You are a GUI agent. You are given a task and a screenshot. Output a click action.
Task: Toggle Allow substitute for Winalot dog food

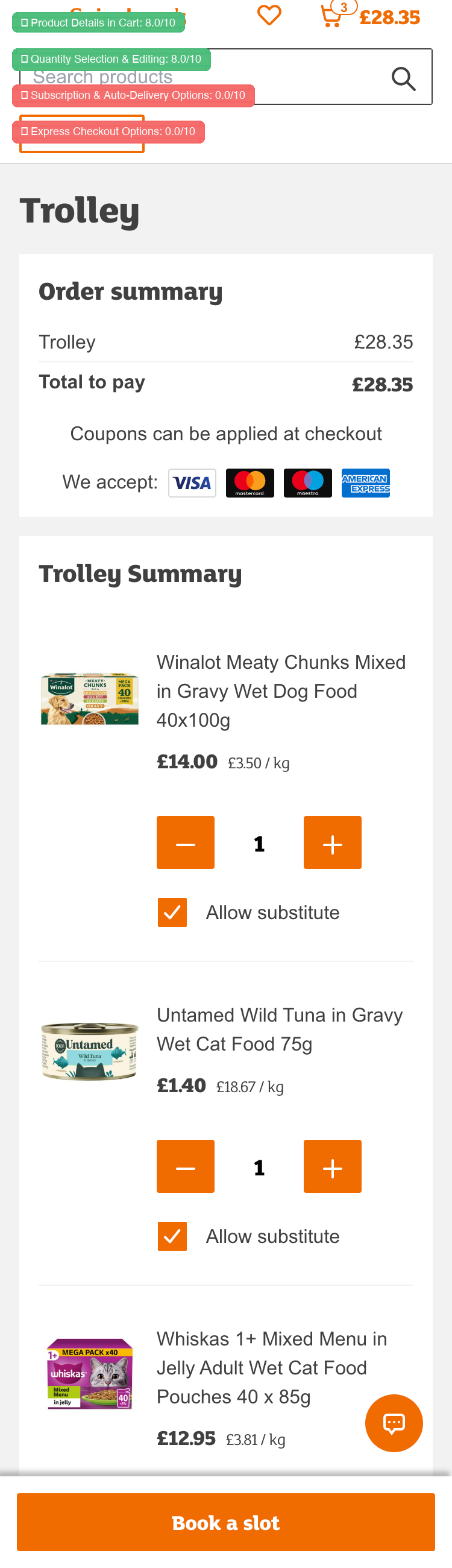(x=172, y=912)
